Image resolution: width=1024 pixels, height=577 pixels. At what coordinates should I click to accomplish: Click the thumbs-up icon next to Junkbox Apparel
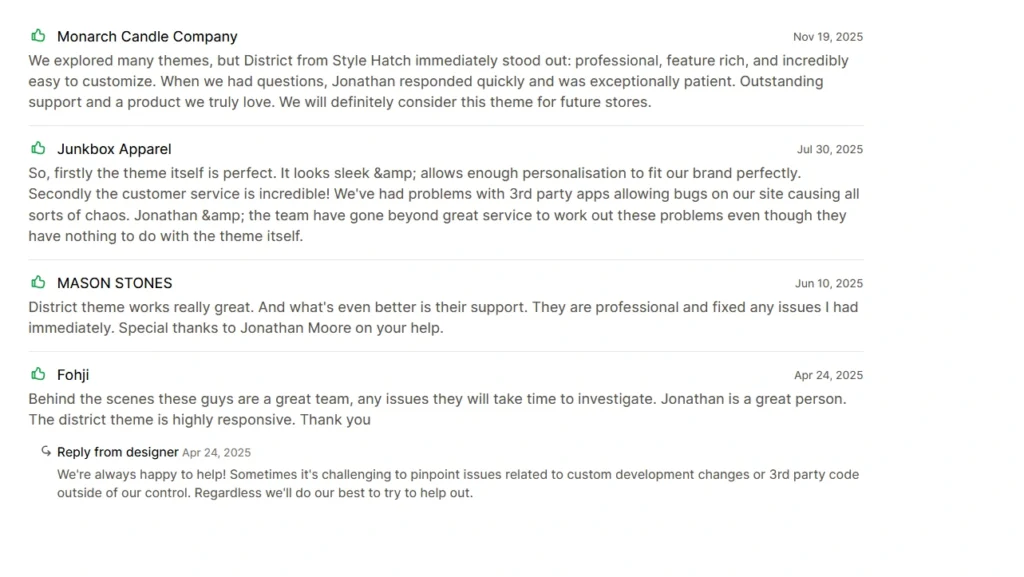click(x=38, y=148)
